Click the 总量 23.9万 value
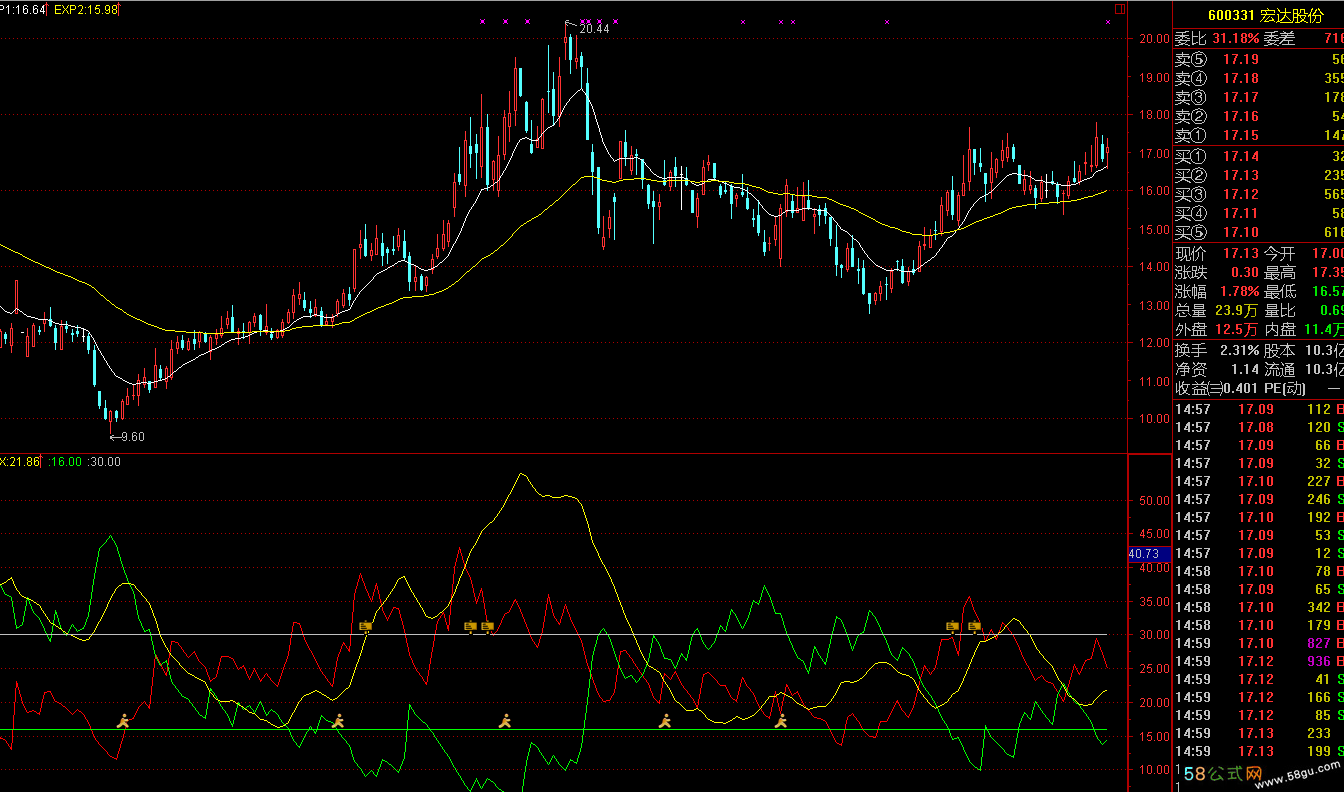The image size is (1344, 792). pyautogui.click(x=1237, y=311)
